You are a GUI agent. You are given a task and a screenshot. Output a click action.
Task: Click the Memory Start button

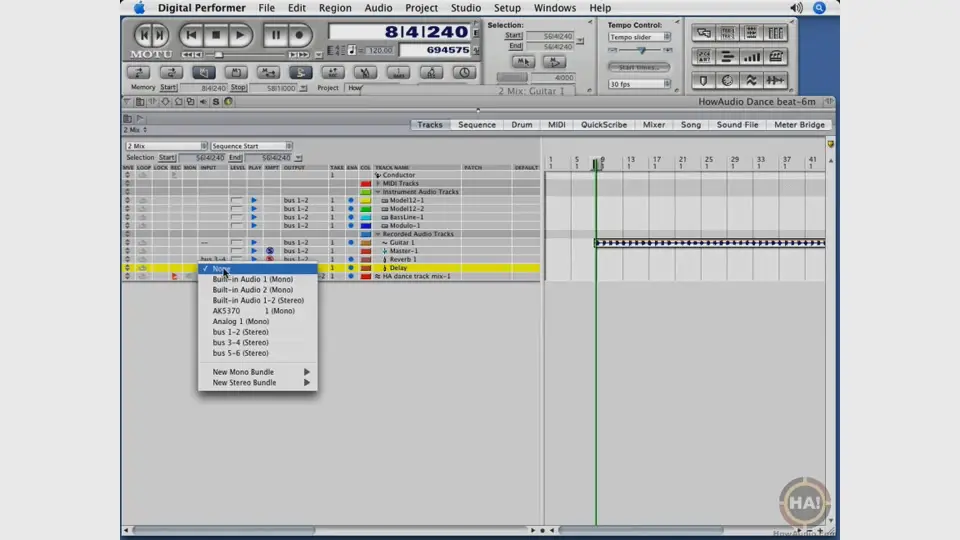pos(168,88)
